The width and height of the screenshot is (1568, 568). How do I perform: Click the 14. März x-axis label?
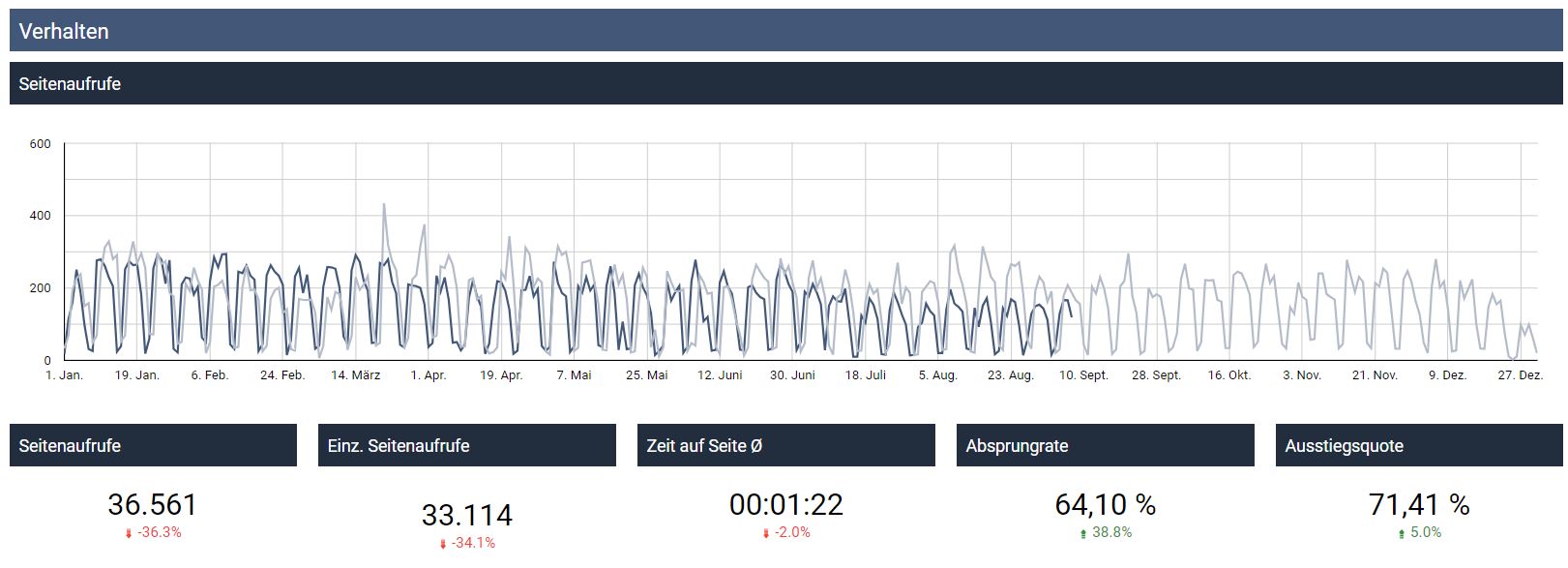tap(356, 375)
